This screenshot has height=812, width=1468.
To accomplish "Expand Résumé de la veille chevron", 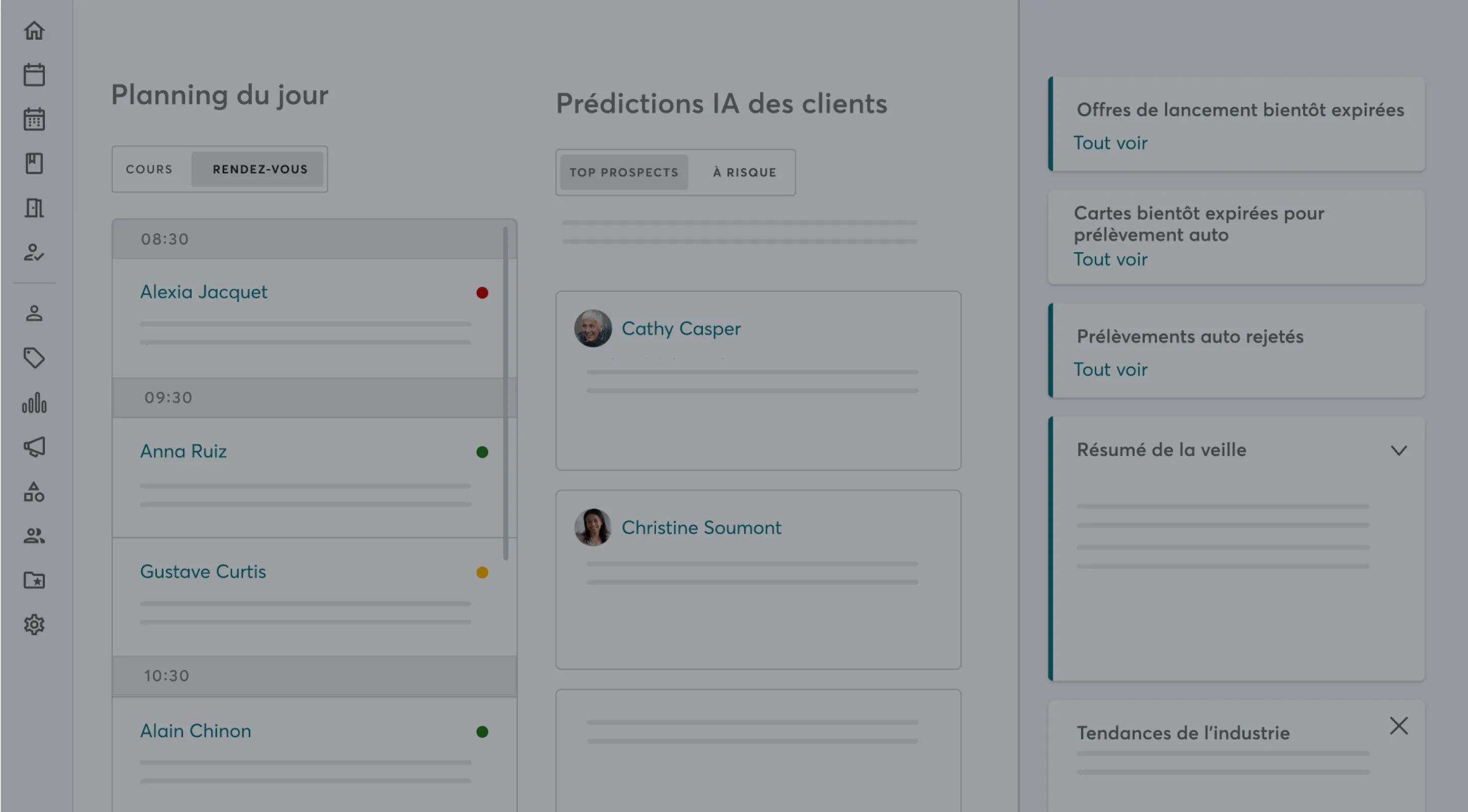I will tap(1399, 450).
